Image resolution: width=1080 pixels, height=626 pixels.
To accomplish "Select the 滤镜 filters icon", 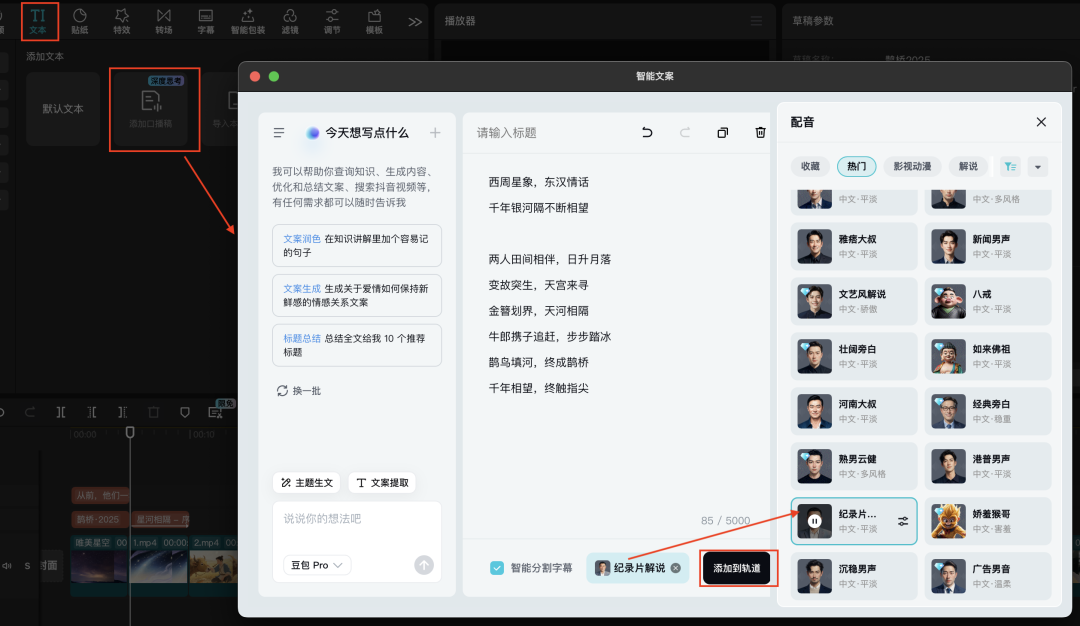I will pos(293,20).
